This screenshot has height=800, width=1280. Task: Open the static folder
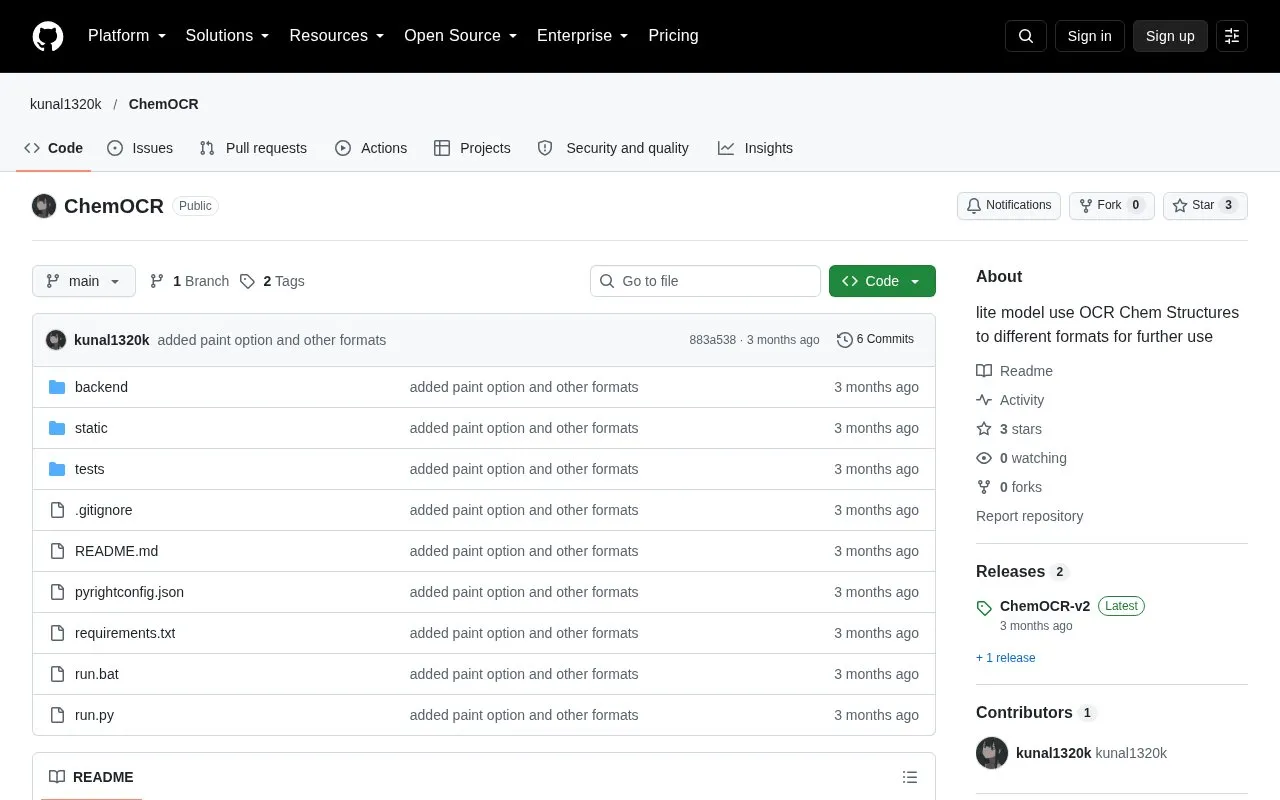[x=91, y=428]
